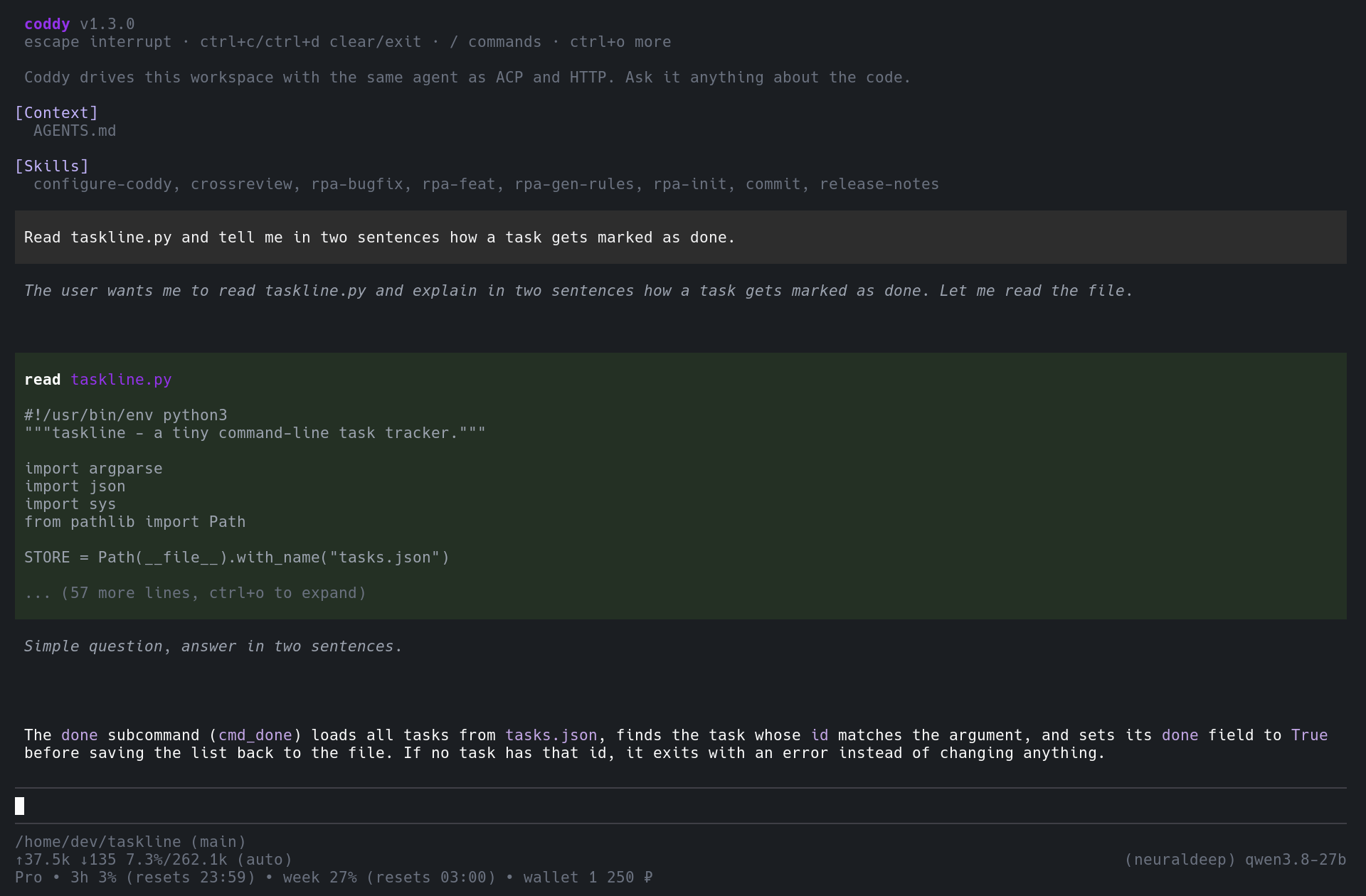Click the [Context] section heading
Image resolution: width=1366 pixels, height=896 pixels.
tap(56, 113)
